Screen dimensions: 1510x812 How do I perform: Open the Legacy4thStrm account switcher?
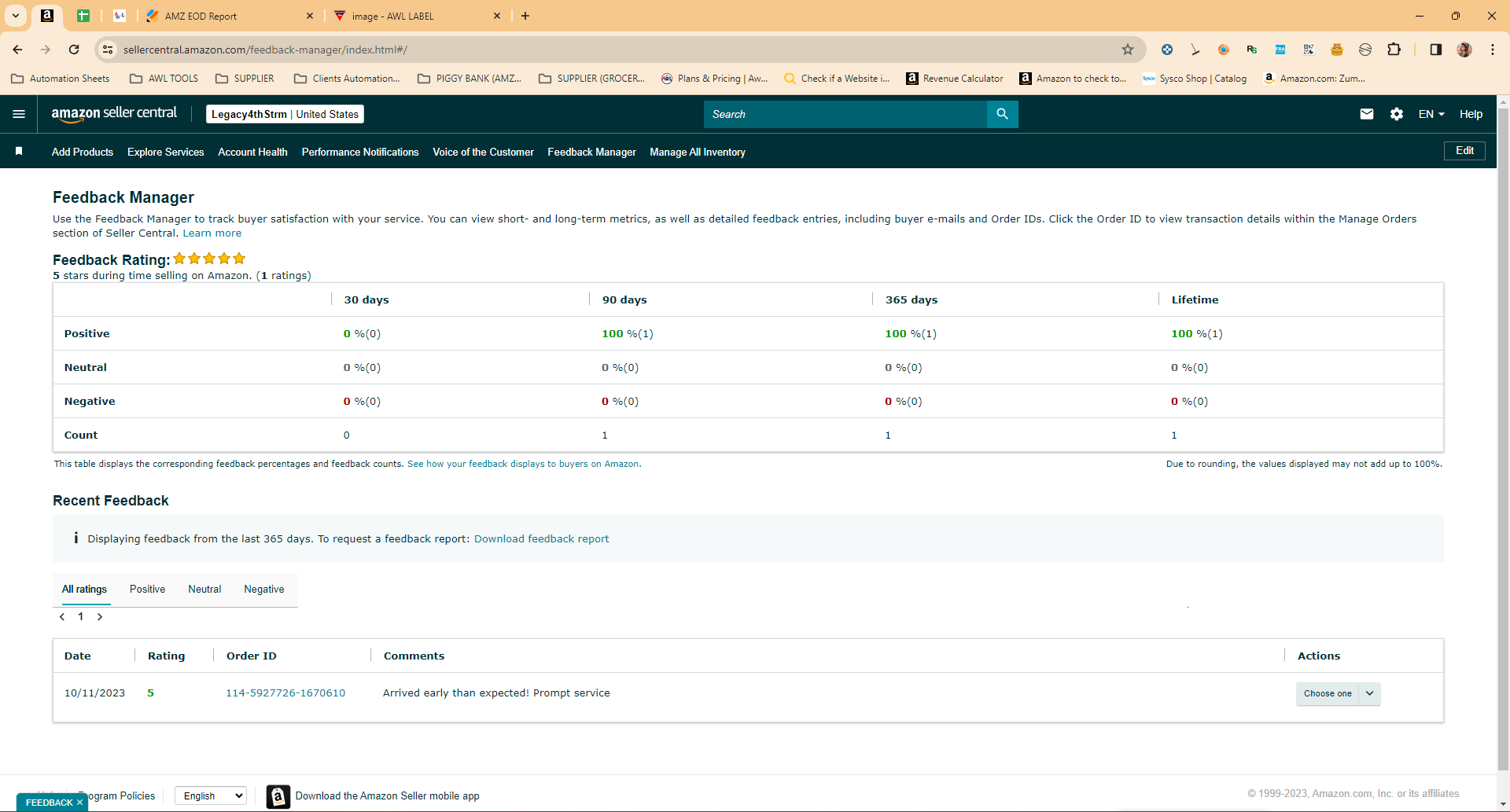point(285,114)
